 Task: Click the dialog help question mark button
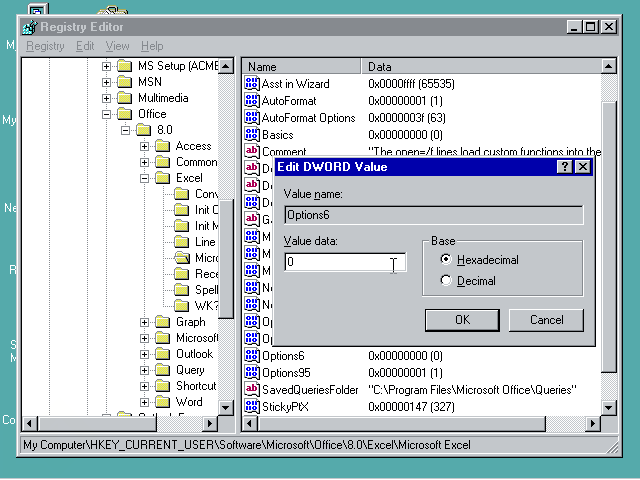(565, 167)
